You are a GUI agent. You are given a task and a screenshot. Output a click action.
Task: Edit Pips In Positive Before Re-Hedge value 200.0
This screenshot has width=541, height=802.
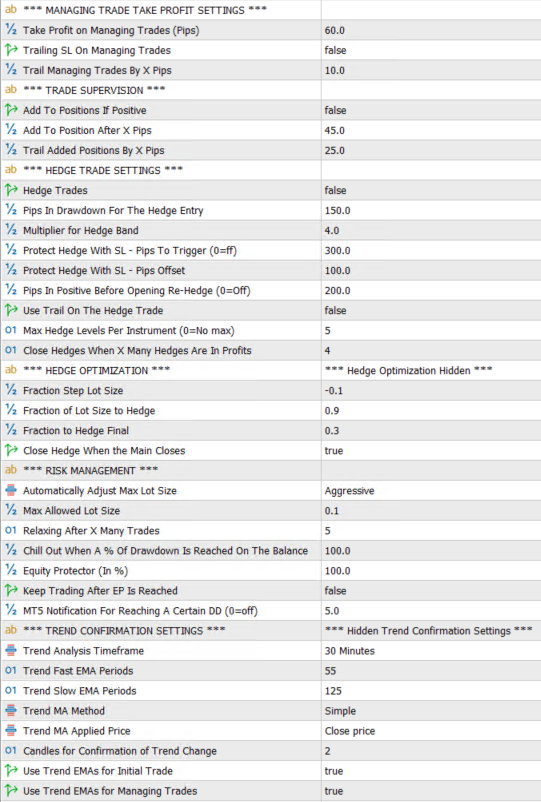pyautogui.click(x=337, y=290)
